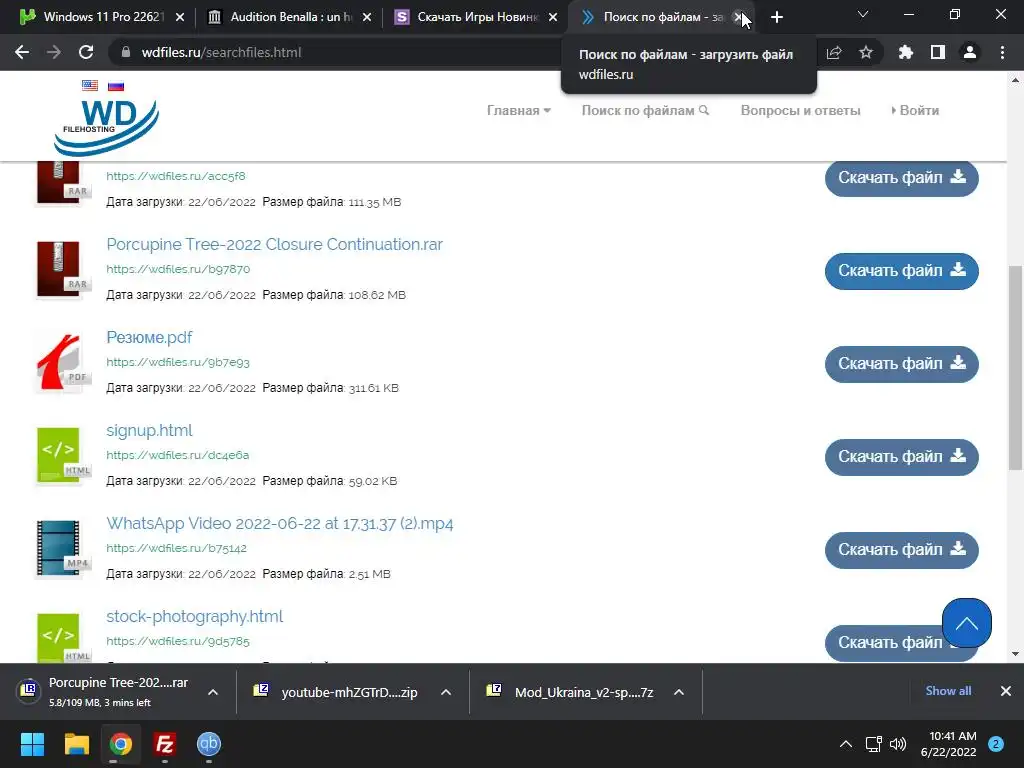Open Windows Start menu
1024x768 pixels.
[x=32, y=744]
